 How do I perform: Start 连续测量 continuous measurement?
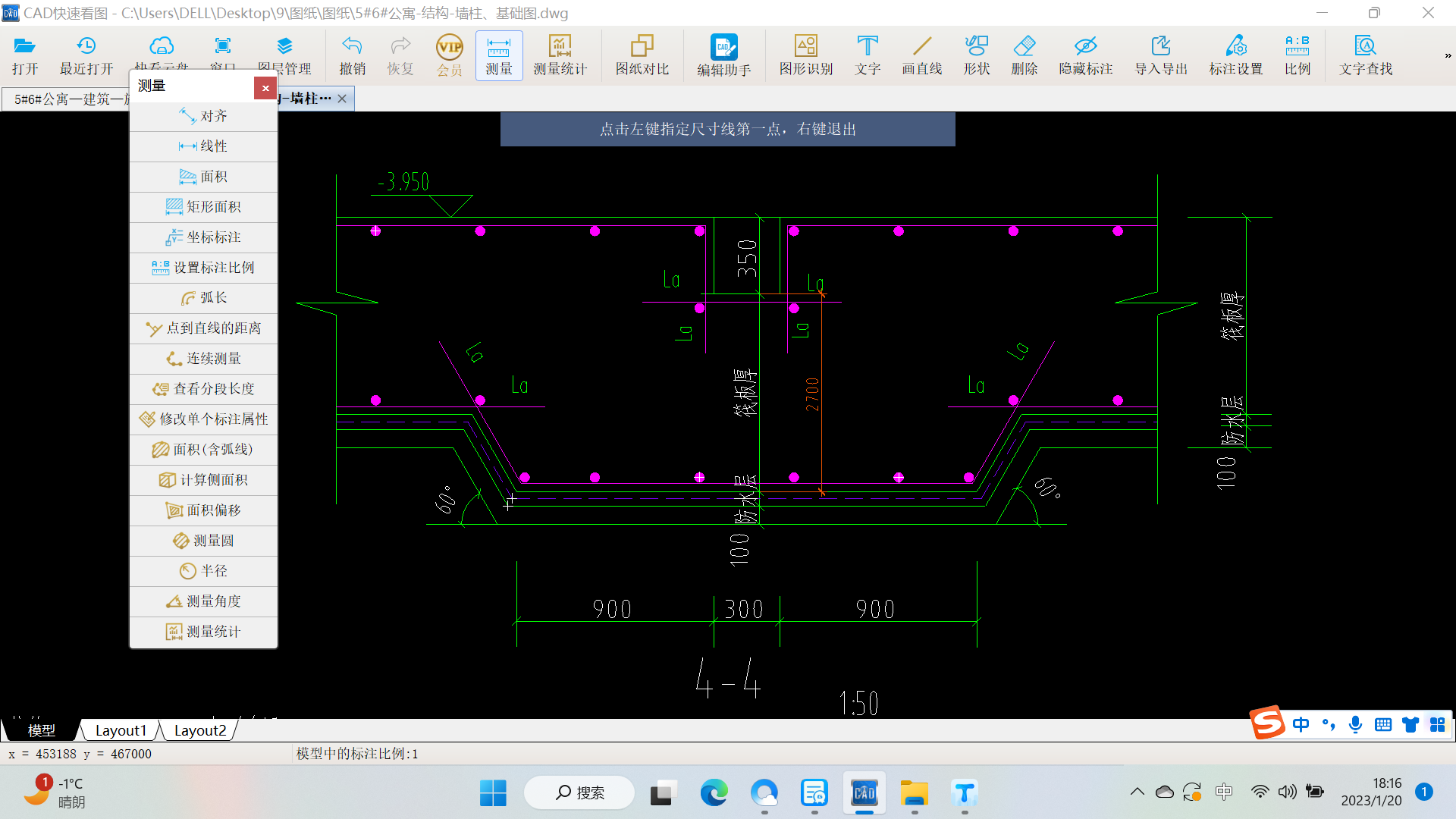click(x=204, y=359)
